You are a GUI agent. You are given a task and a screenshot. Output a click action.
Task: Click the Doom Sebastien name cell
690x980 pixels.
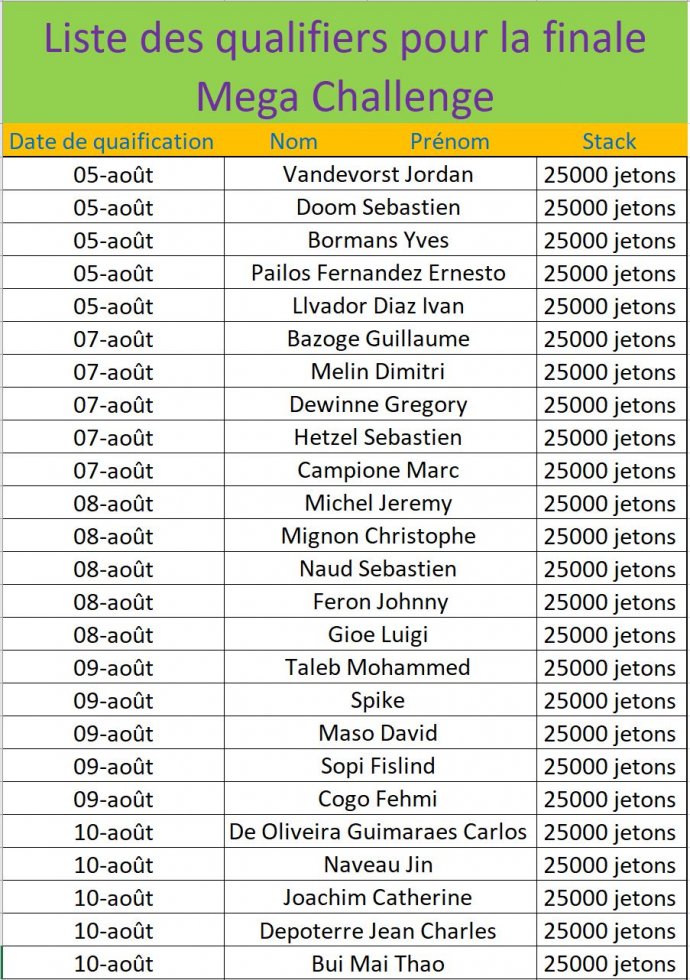[378, 208]
